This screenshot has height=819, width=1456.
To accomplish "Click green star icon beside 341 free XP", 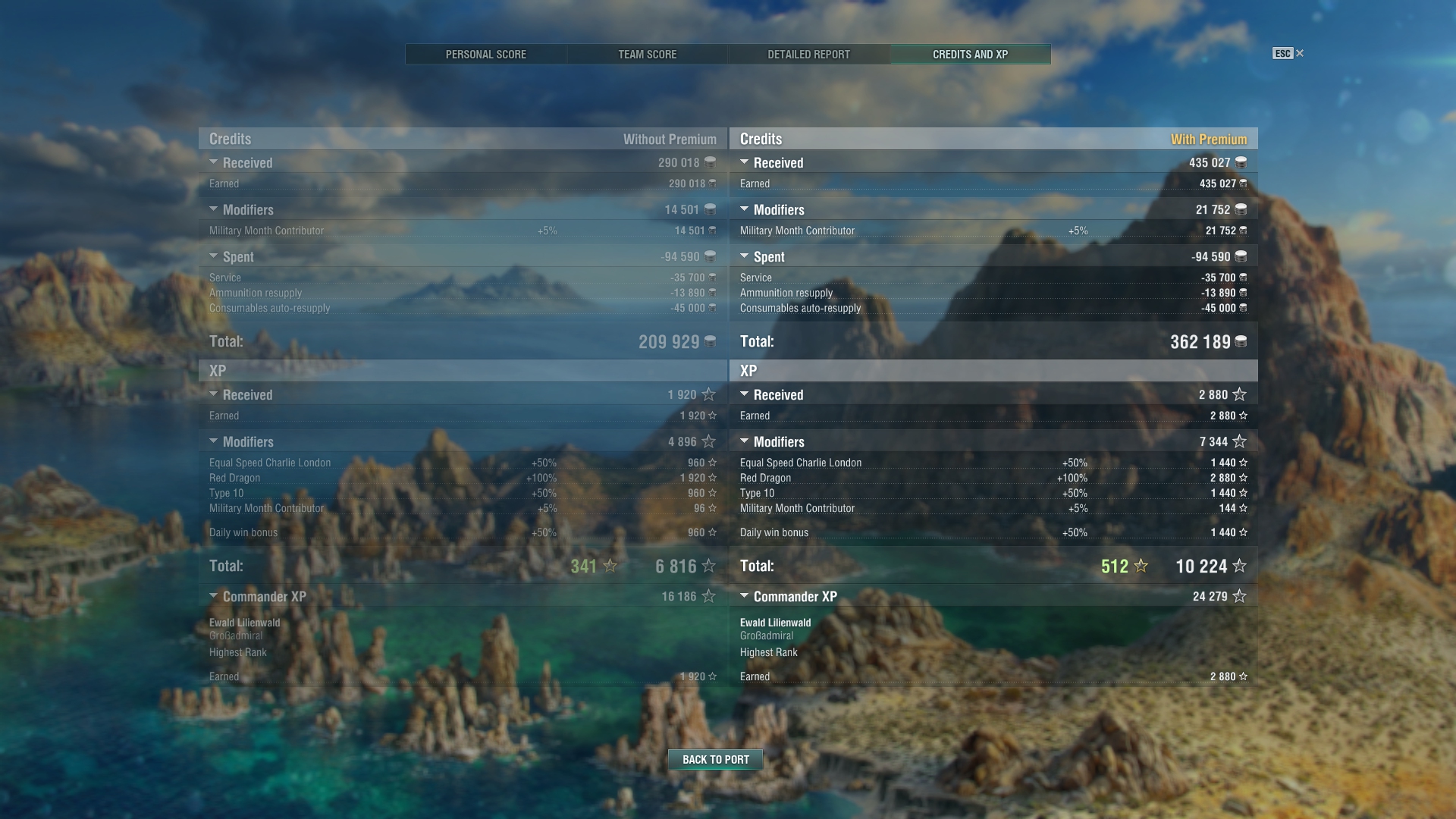I will click(x=610, y=566).
